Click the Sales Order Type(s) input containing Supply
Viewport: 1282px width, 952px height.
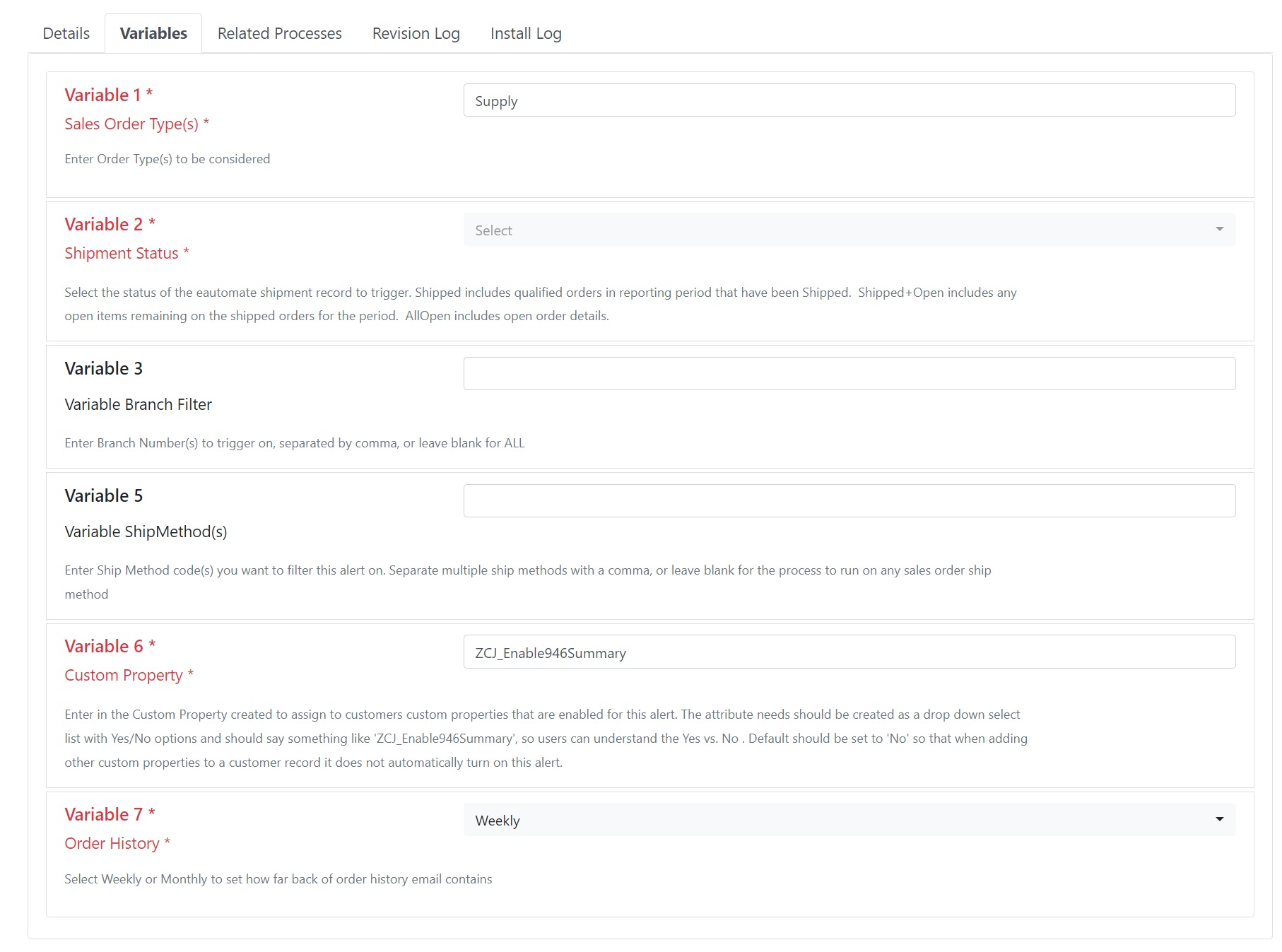[849, 100]
